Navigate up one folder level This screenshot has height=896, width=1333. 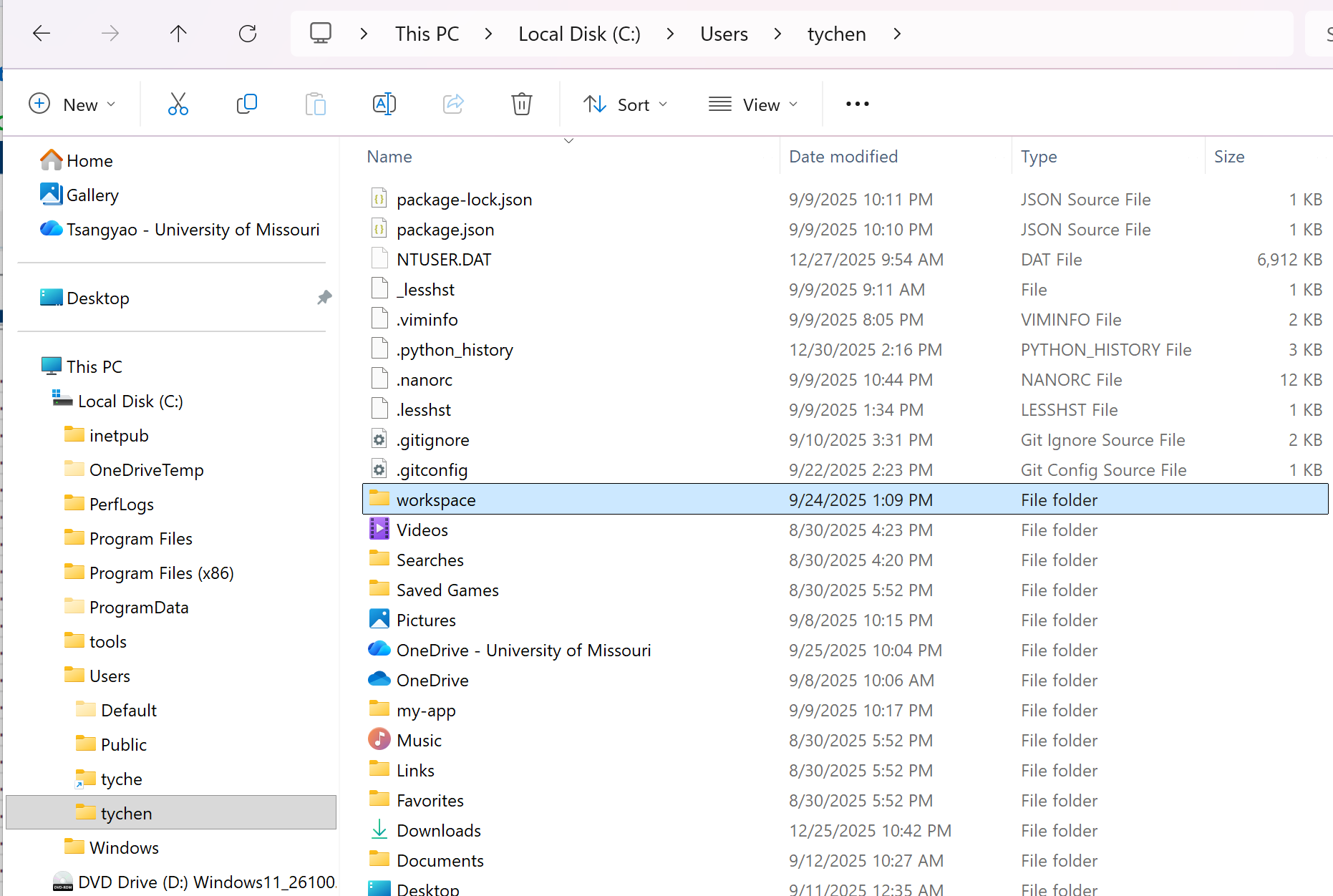178,34
